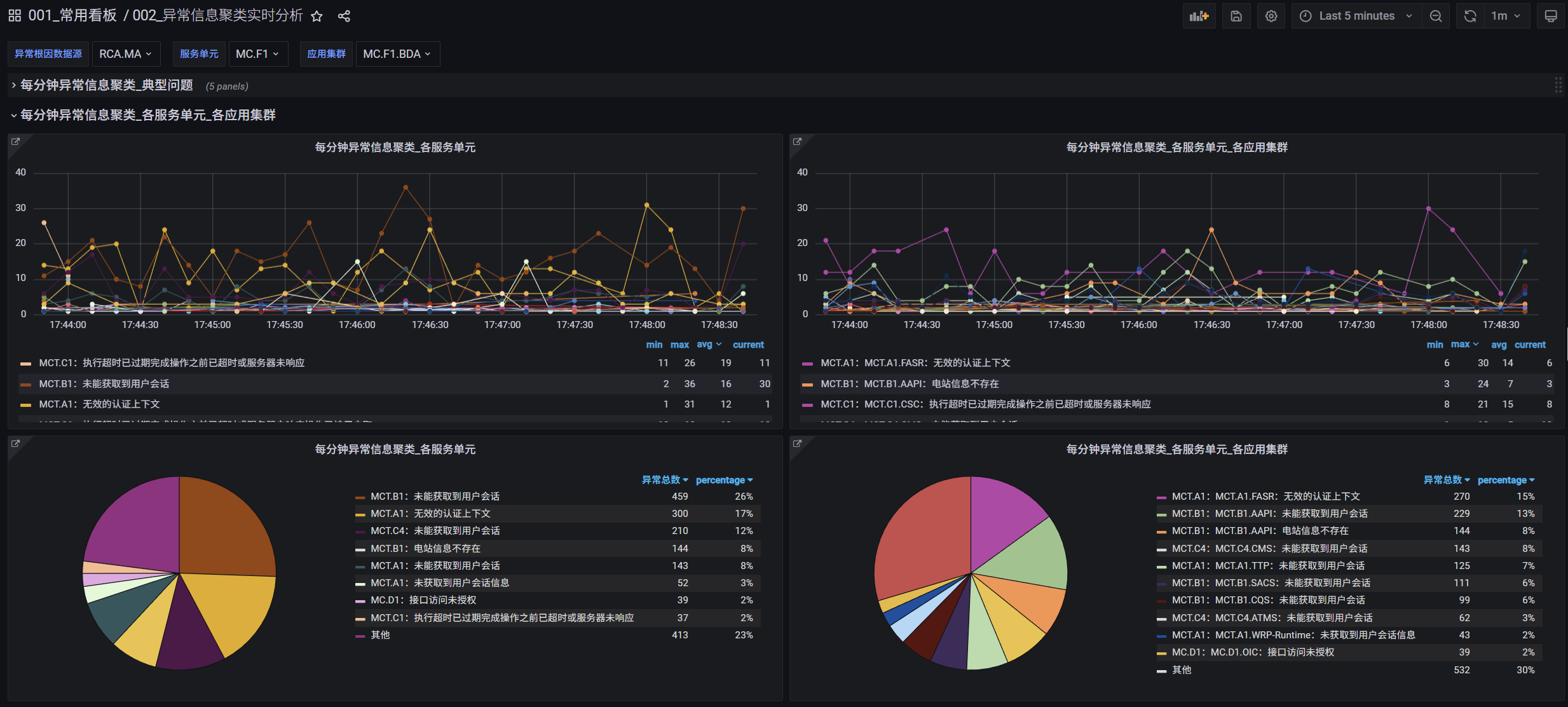
Task: Cycle view mode monitor icon
Action: coord(1550,16)
